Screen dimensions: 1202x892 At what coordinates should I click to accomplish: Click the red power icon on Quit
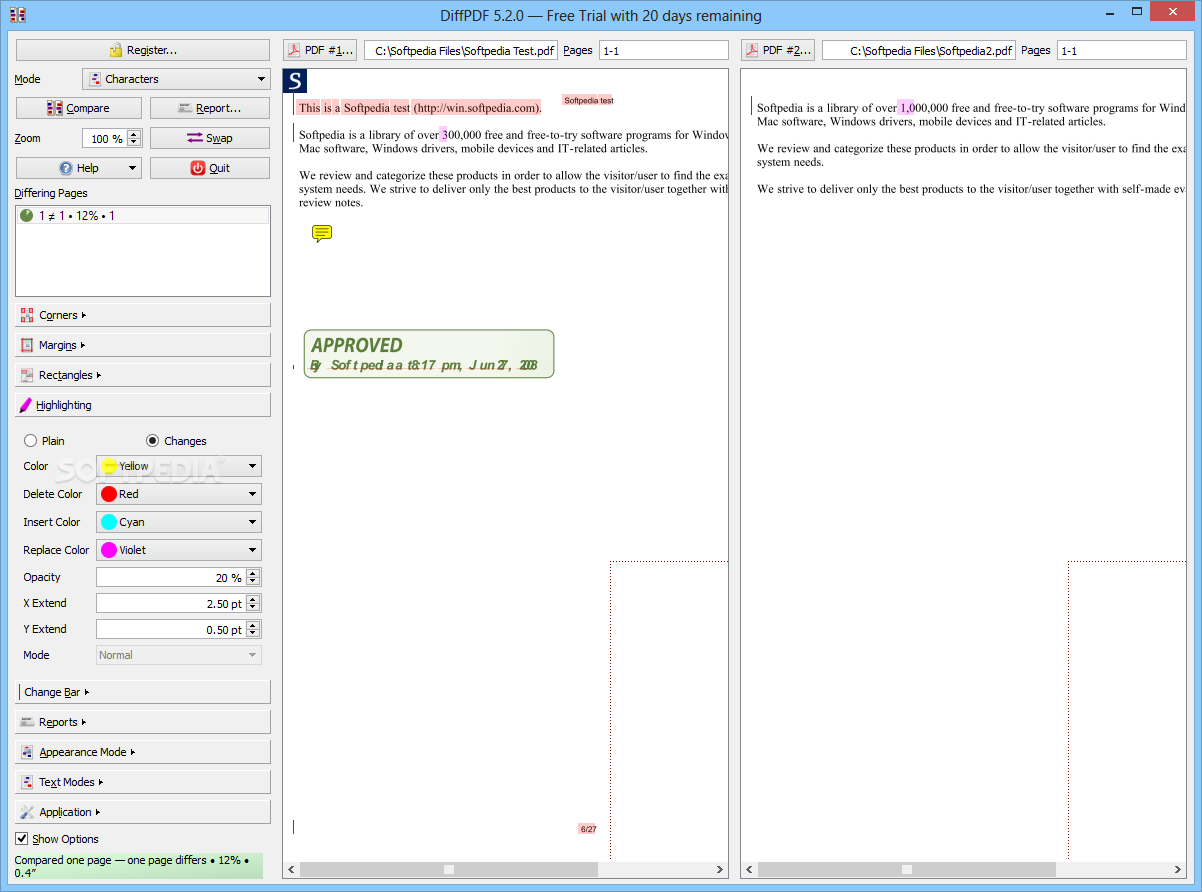(x=198, y=168)
